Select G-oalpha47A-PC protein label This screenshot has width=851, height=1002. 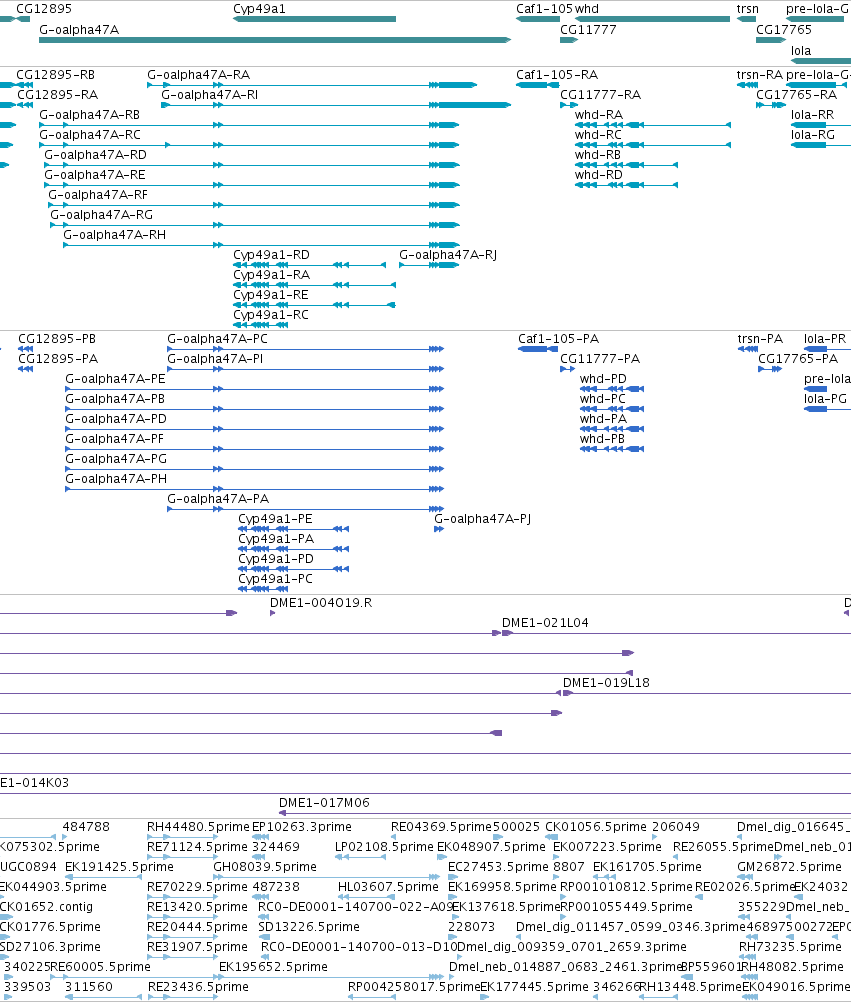click(x=218, y=339)
